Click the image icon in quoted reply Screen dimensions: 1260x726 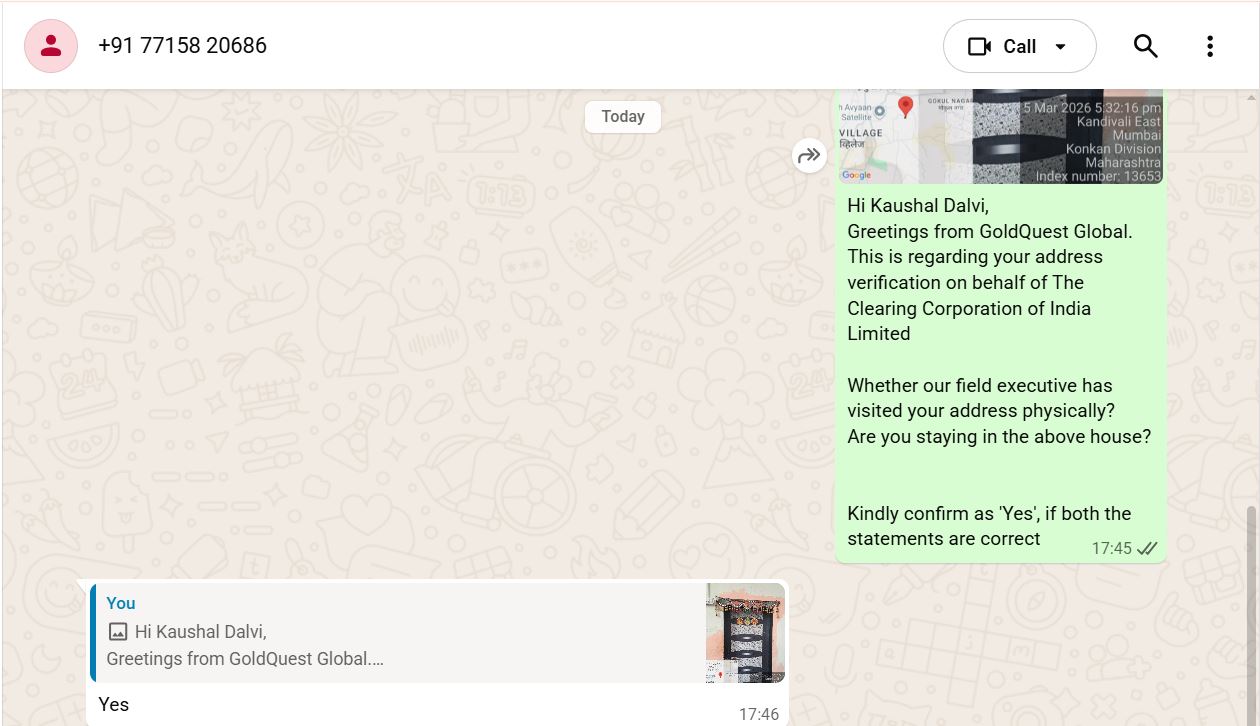118,631
